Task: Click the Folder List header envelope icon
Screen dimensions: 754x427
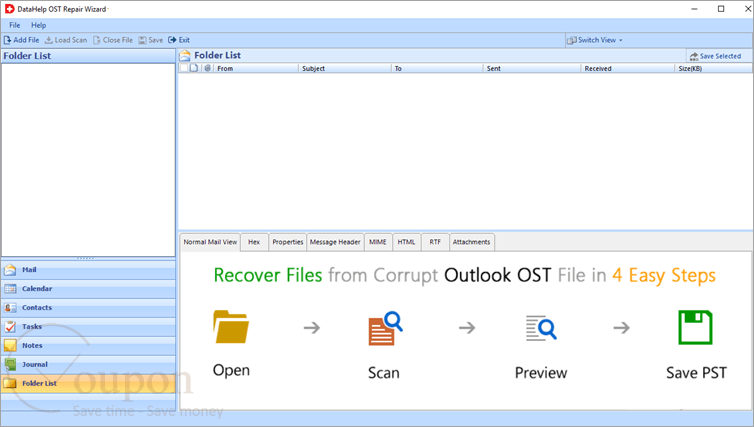Action: (x=185, y=56)
